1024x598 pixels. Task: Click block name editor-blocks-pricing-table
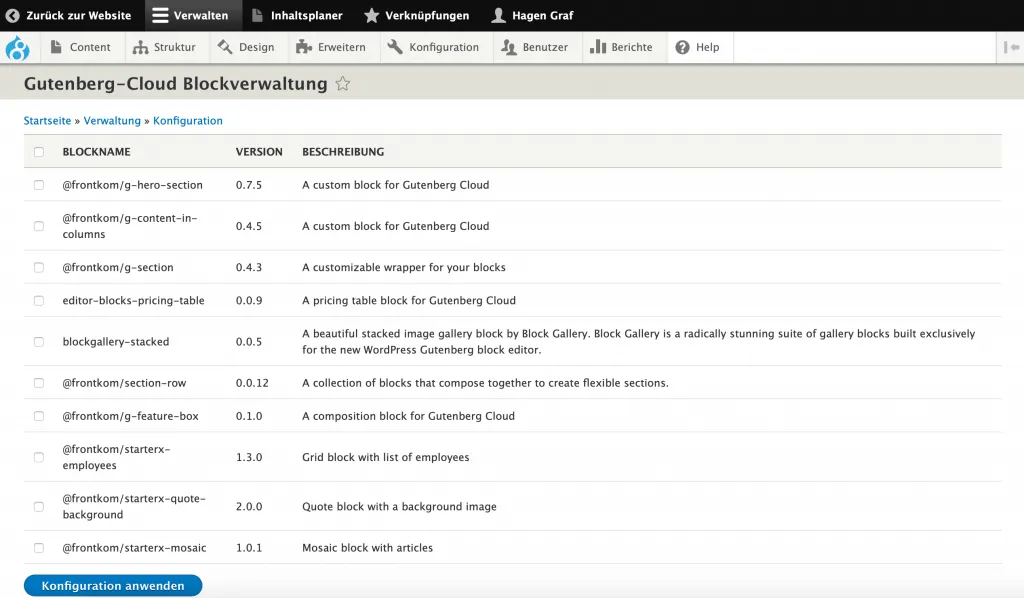133,300
